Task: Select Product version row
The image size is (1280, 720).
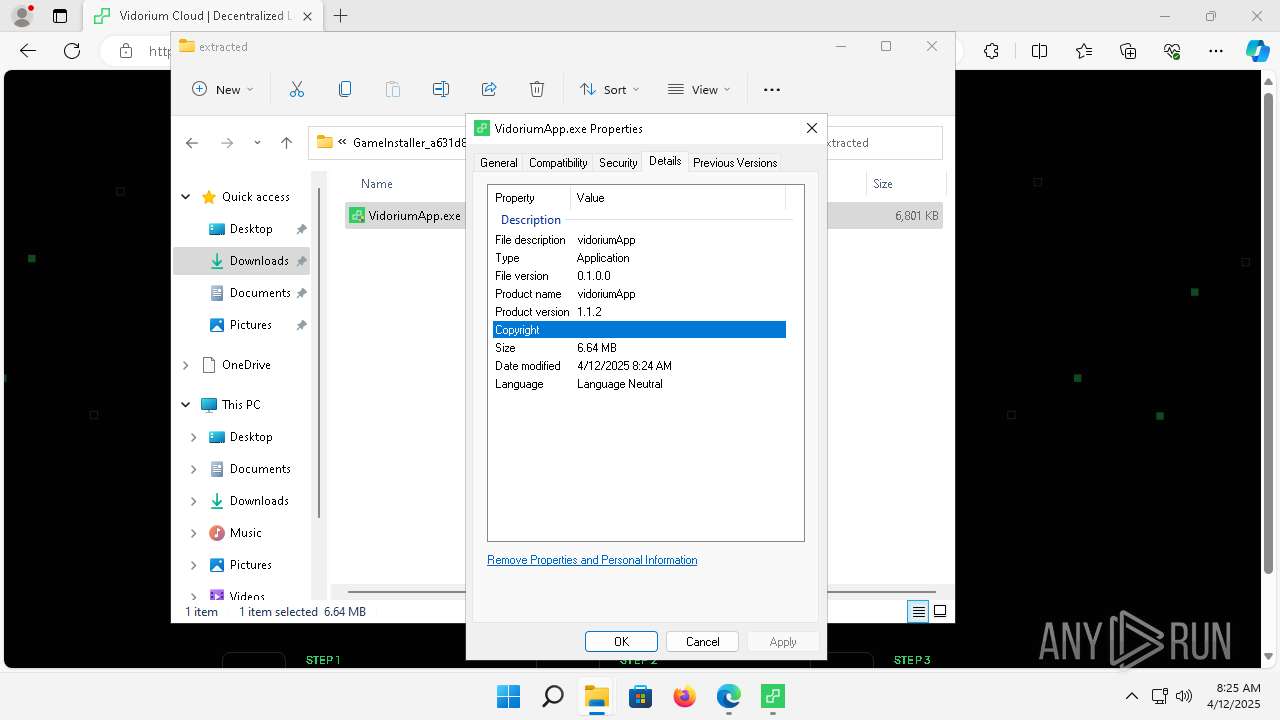Action: [639, 312]
